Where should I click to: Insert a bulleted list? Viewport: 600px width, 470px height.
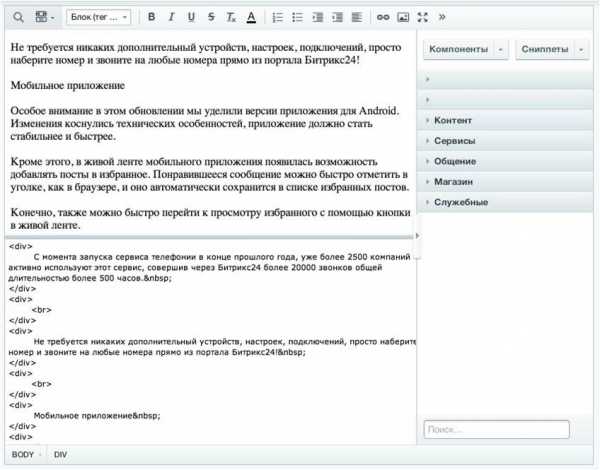pos(297,17)
